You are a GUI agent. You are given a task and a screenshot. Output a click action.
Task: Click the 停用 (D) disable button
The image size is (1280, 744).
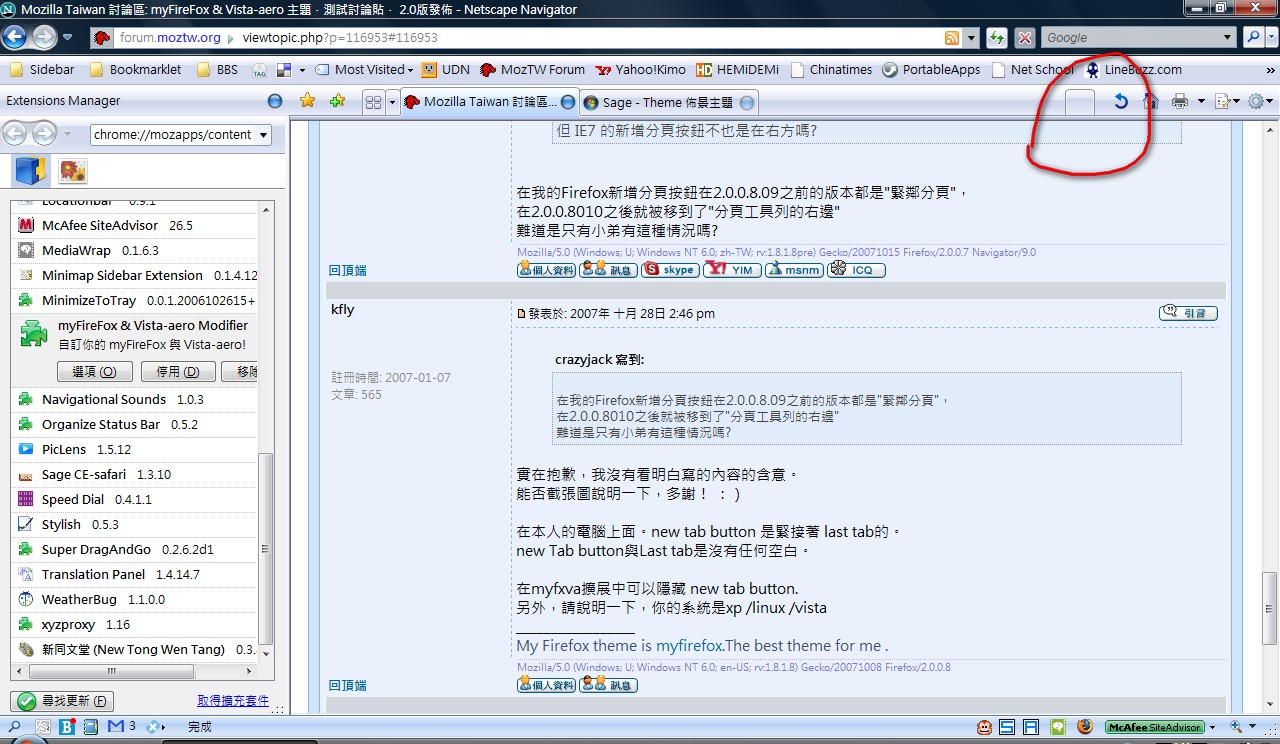coord(178,371)
